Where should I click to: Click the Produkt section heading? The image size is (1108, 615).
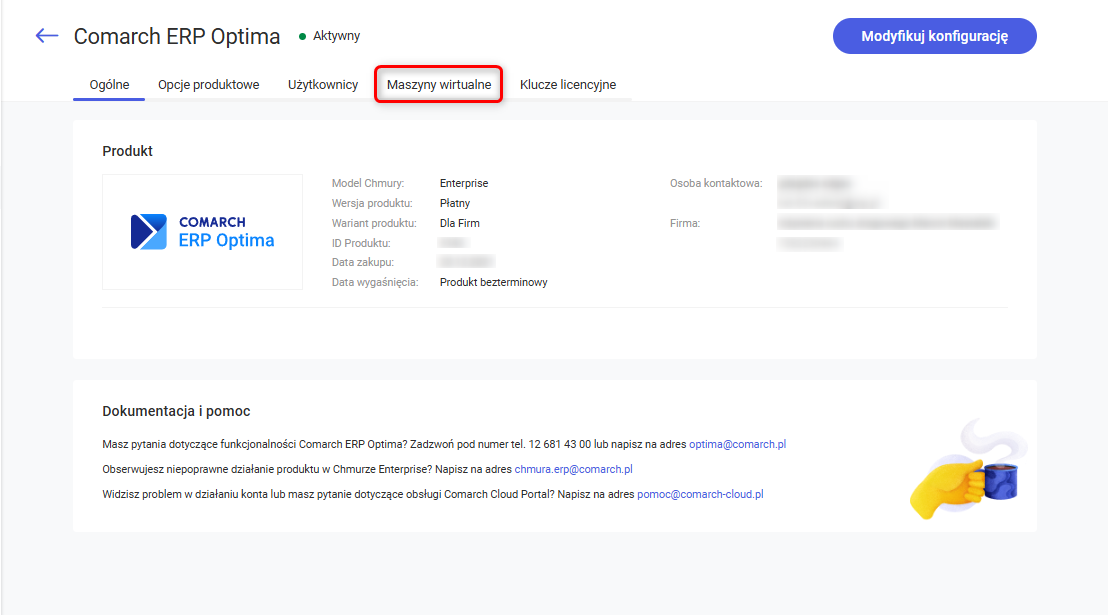(127, 151)
